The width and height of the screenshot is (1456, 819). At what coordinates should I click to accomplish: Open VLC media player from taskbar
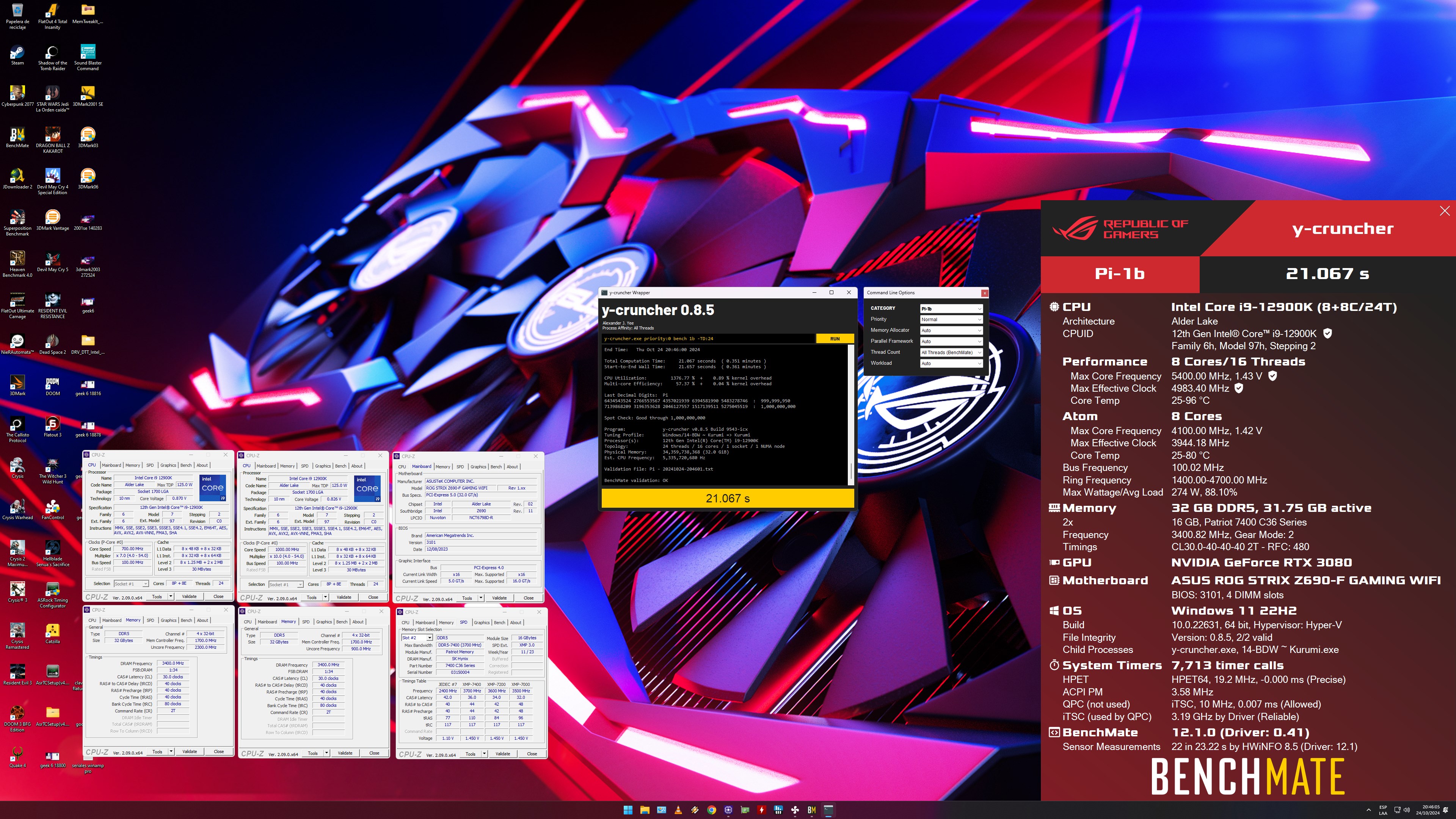tap(678, 810)
